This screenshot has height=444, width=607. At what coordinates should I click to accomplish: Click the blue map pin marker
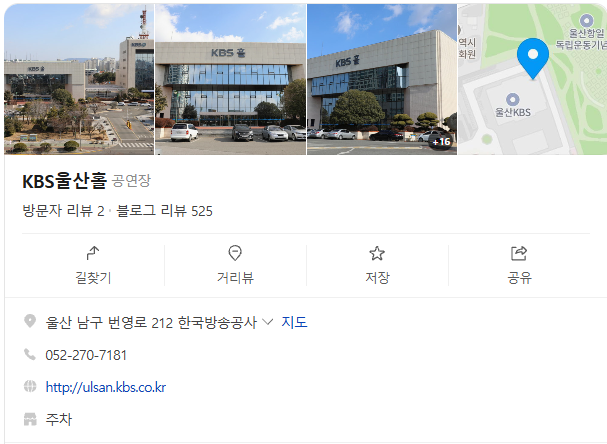pyautogui.click(x=533, y=58)
